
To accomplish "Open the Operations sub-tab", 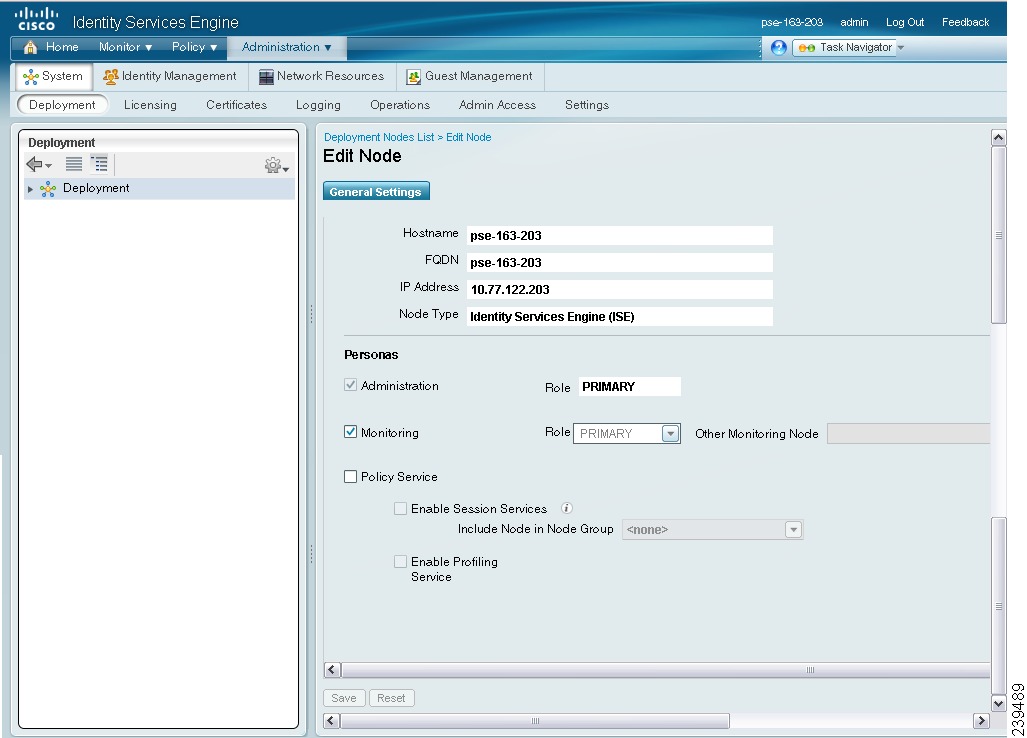I will (400, 105).
